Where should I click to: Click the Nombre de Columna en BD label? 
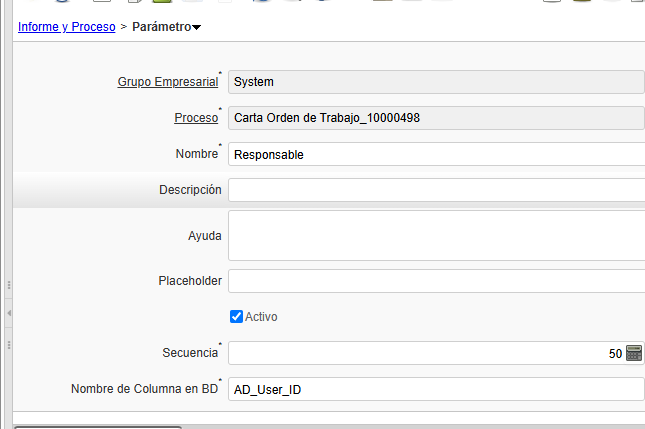pos(146,389)
